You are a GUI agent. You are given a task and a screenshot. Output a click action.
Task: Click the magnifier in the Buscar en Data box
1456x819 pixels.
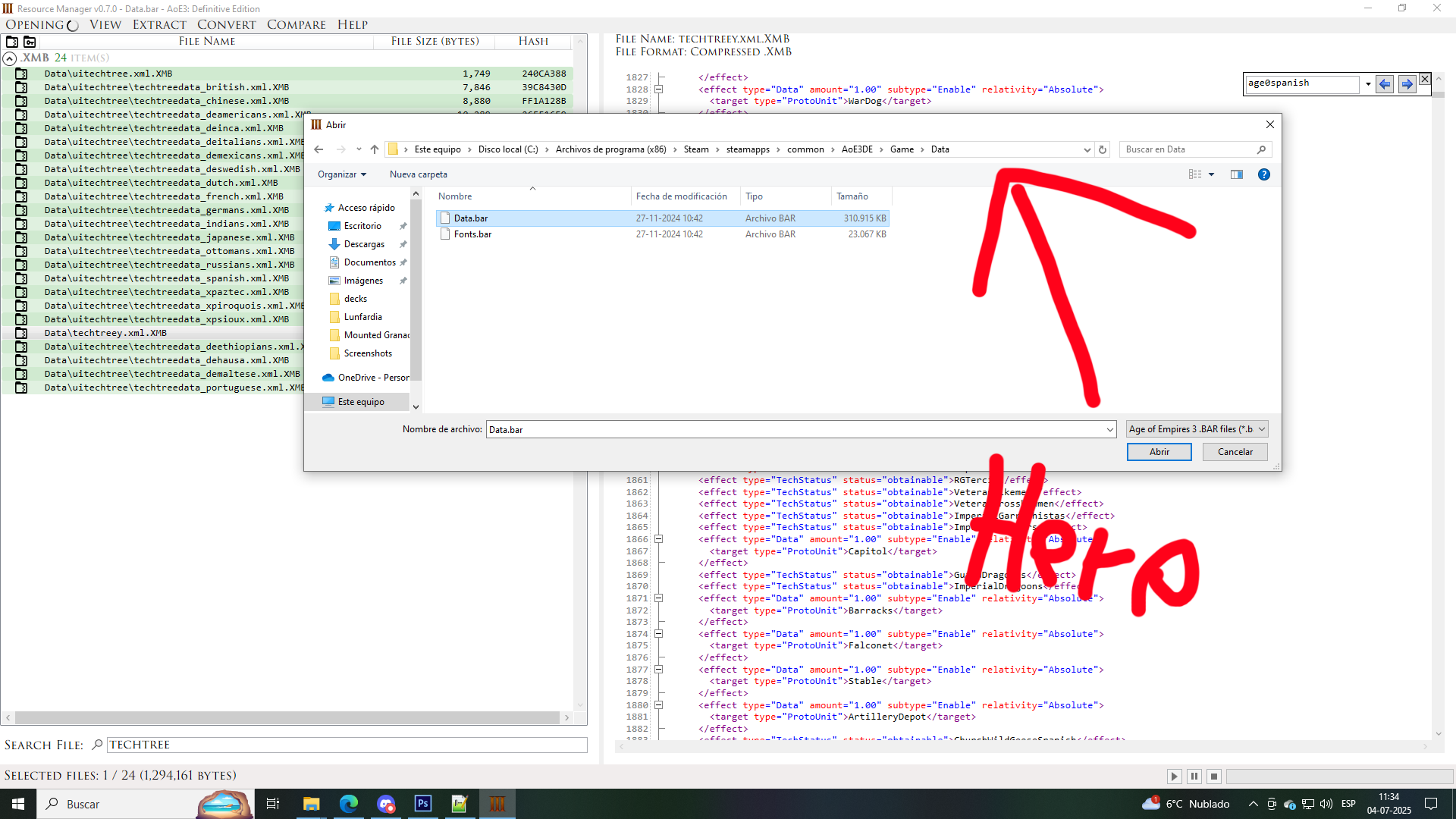coord(1261,149)
